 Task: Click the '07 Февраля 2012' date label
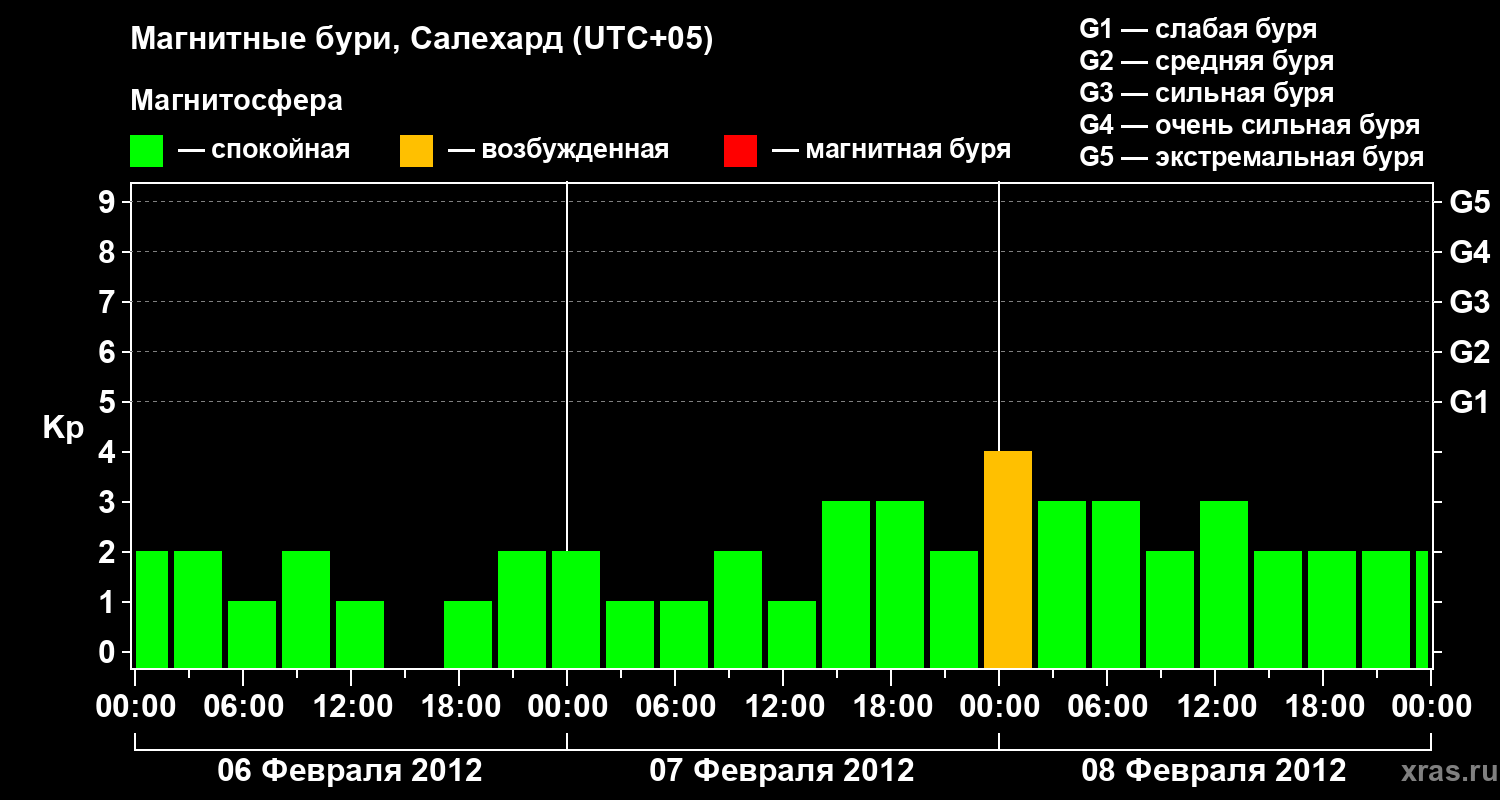point(782,771)
